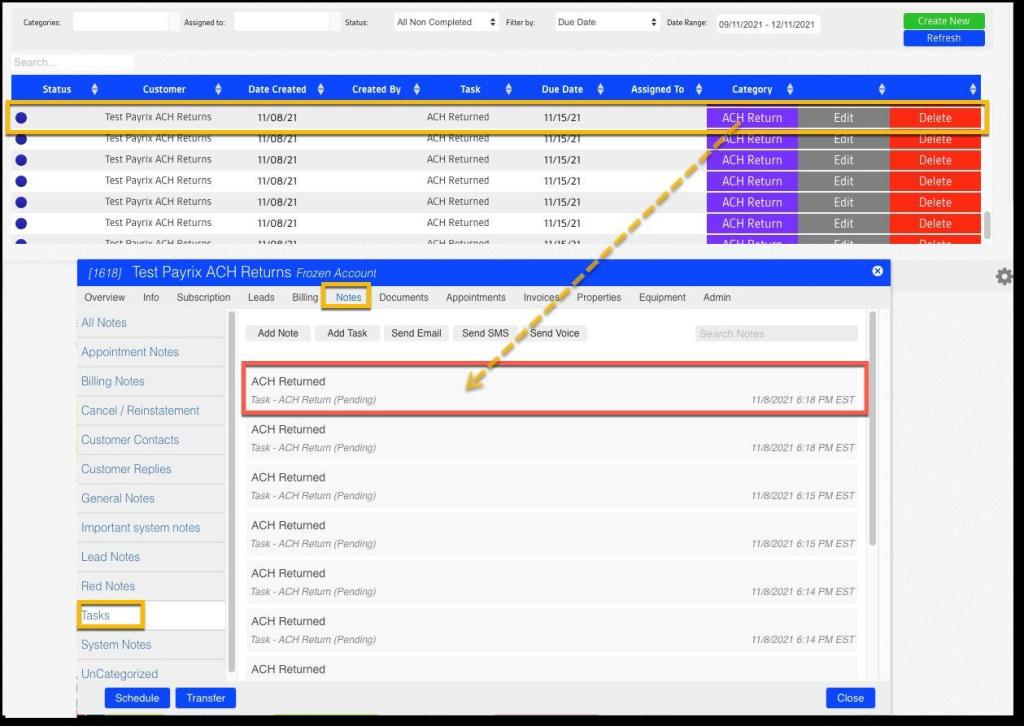The image size is (1024, 726).
Task: Switch to the Billing tab
Action: pyautogui.click(x=305, y=297)
